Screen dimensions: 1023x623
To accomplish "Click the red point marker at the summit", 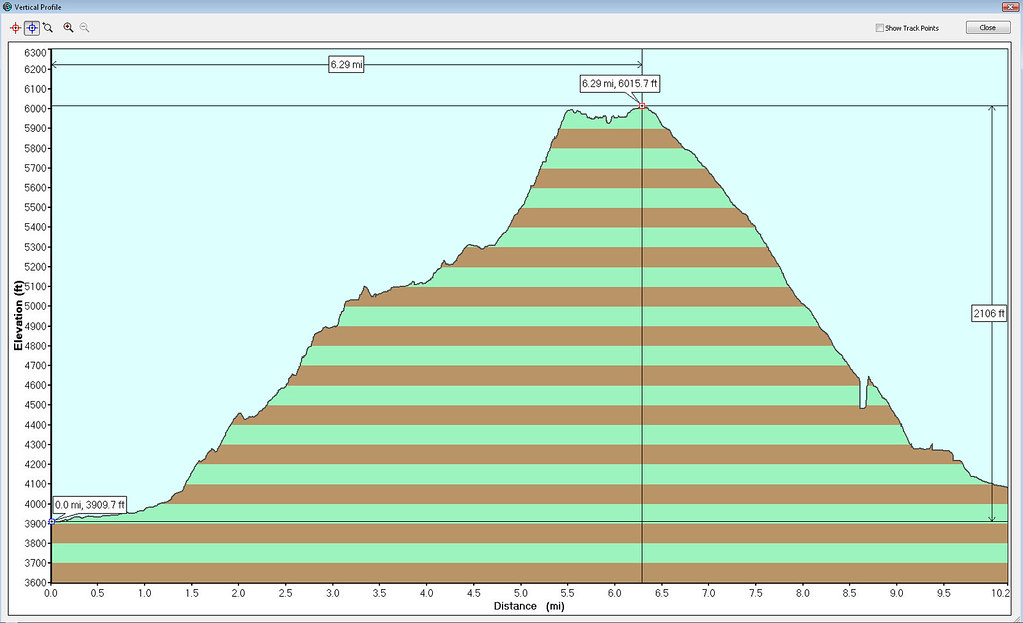I will [641, 104].
